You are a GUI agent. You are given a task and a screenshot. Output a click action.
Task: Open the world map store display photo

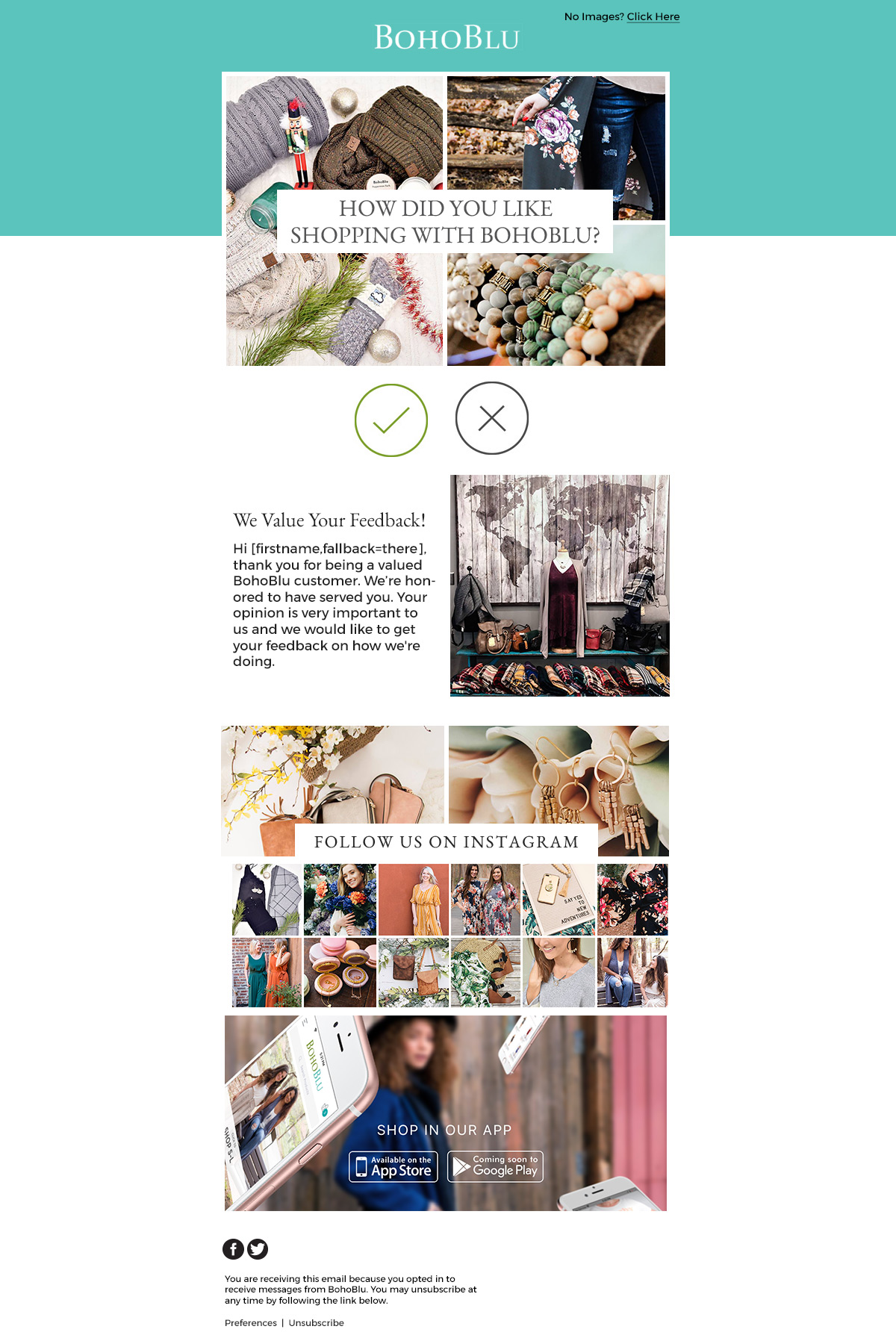(x=560, y=585)
